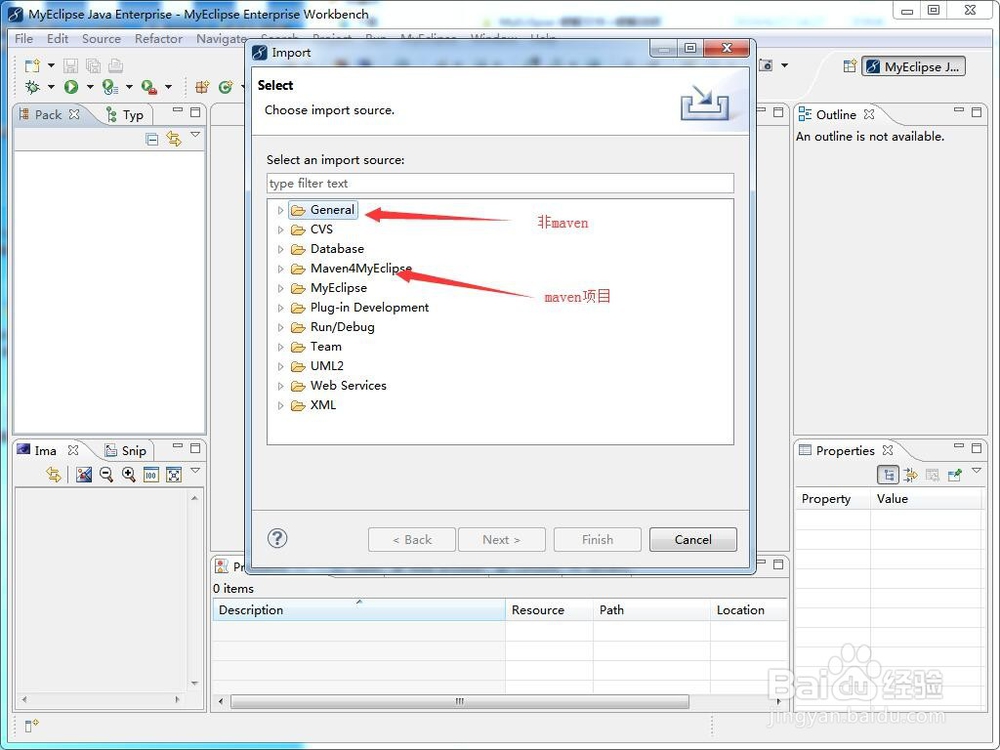
Task: Launch Debug via the bug icon
Action: tap(32, 87)
